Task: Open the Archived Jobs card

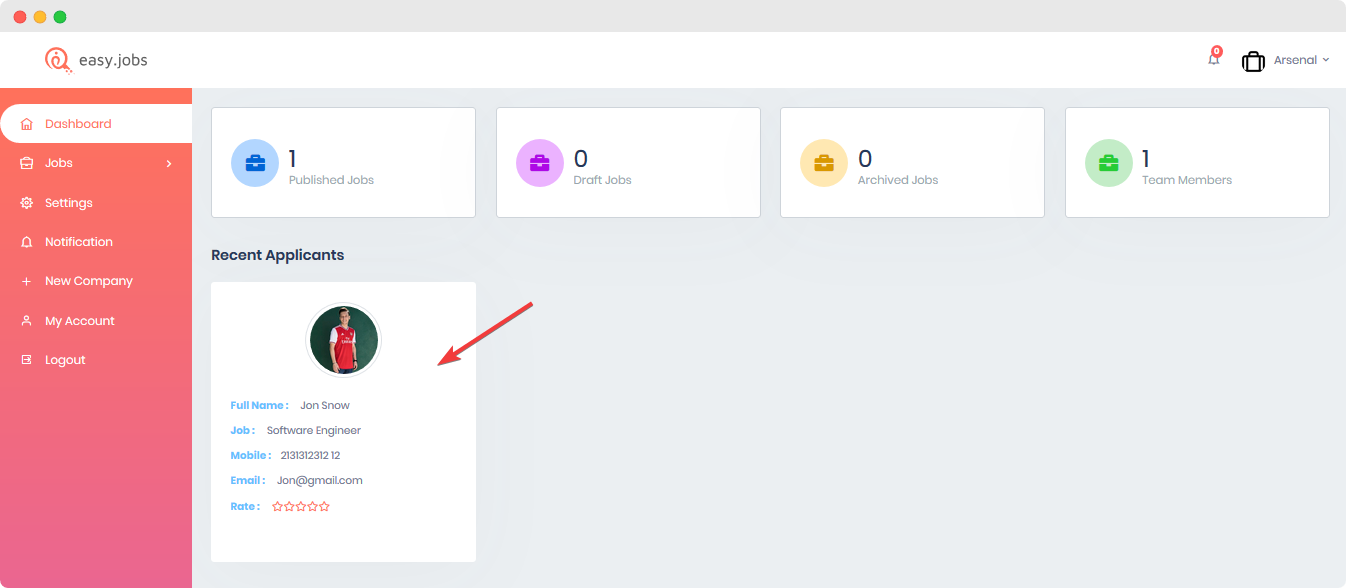Action: click(912, 163)
